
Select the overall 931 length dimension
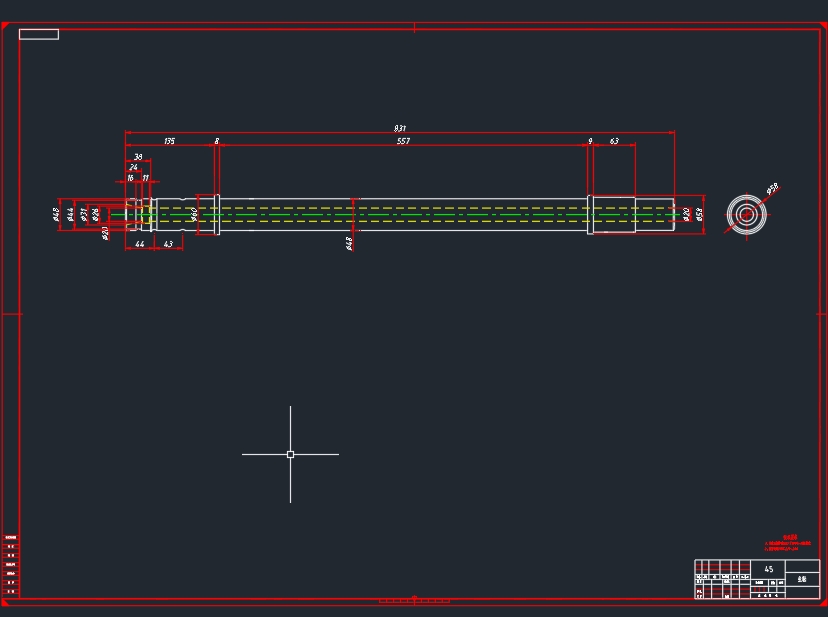[x=400, y=128]
